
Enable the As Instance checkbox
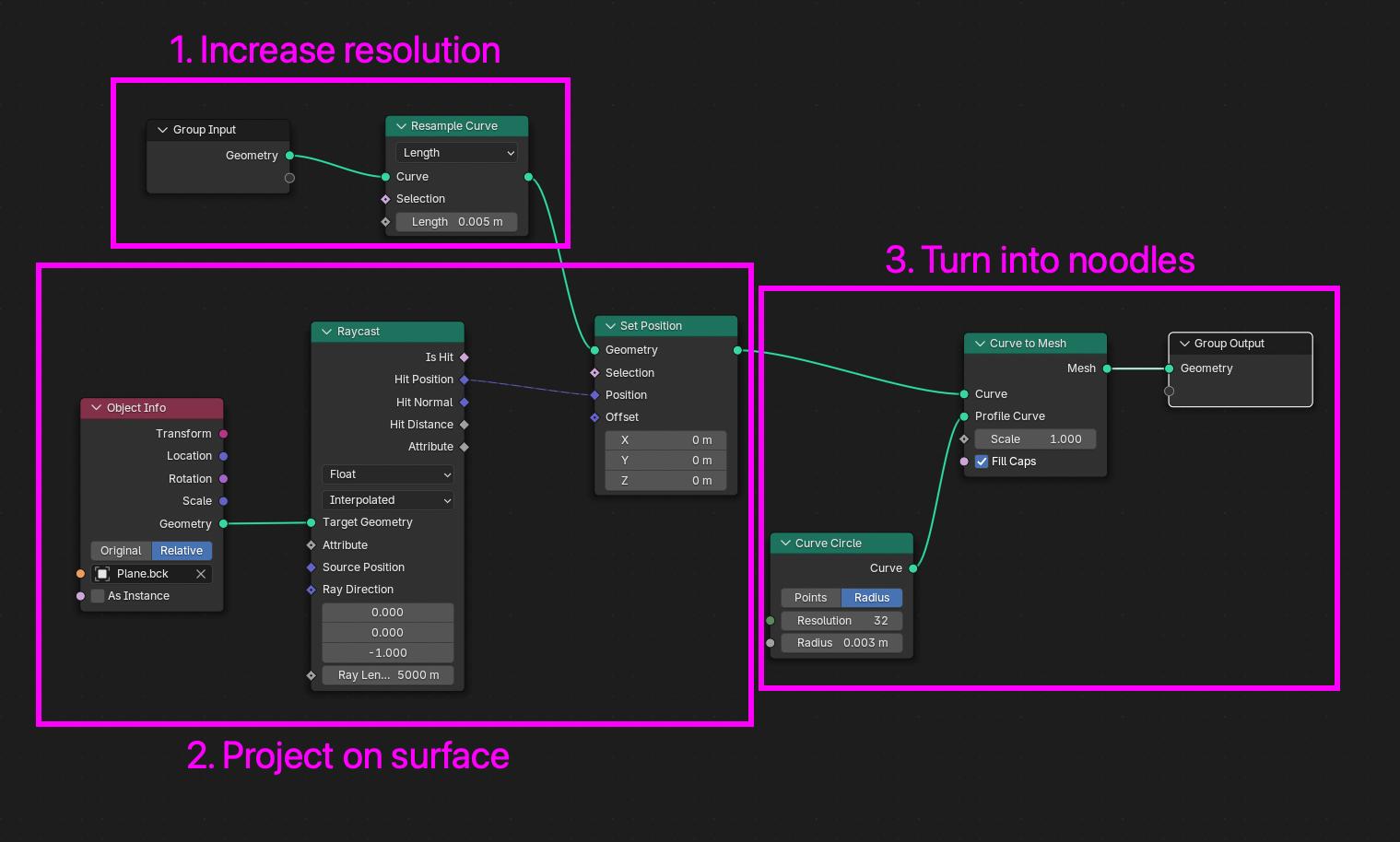tap(98, 596)
